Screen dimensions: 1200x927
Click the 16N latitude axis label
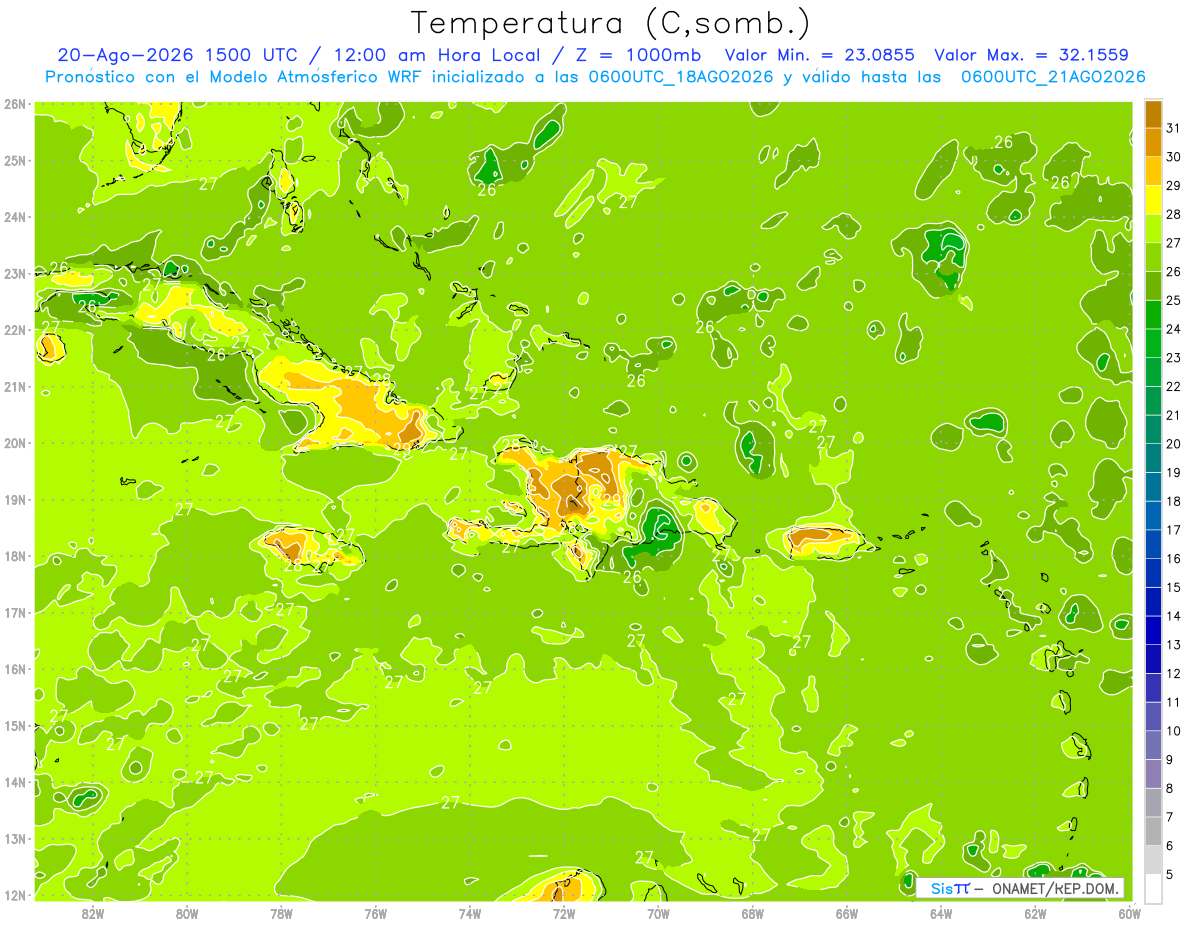pyautogui.click(x=14, y=669)
